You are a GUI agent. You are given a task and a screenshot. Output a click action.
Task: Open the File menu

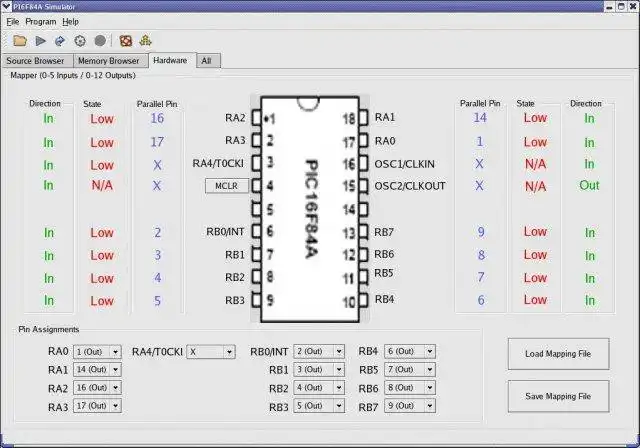click(x=13, y=22)
